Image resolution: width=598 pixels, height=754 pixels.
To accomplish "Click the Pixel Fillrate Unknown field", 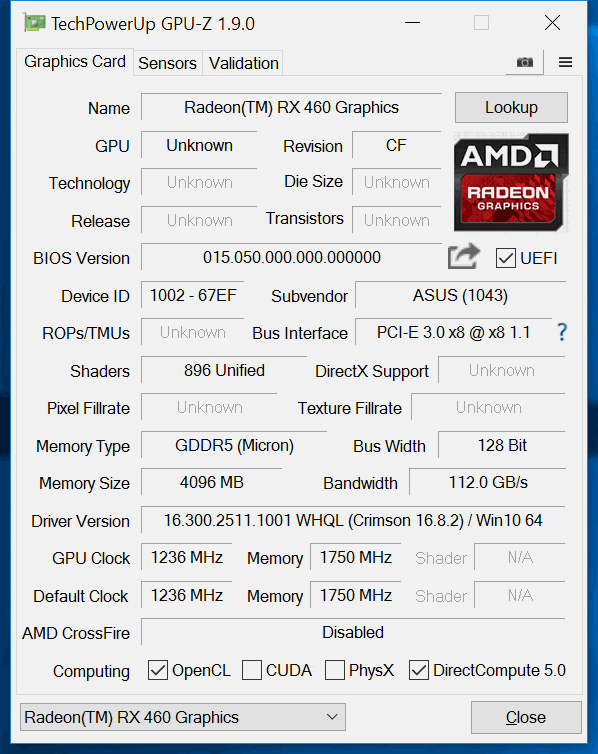I will (x=209, y=407).
